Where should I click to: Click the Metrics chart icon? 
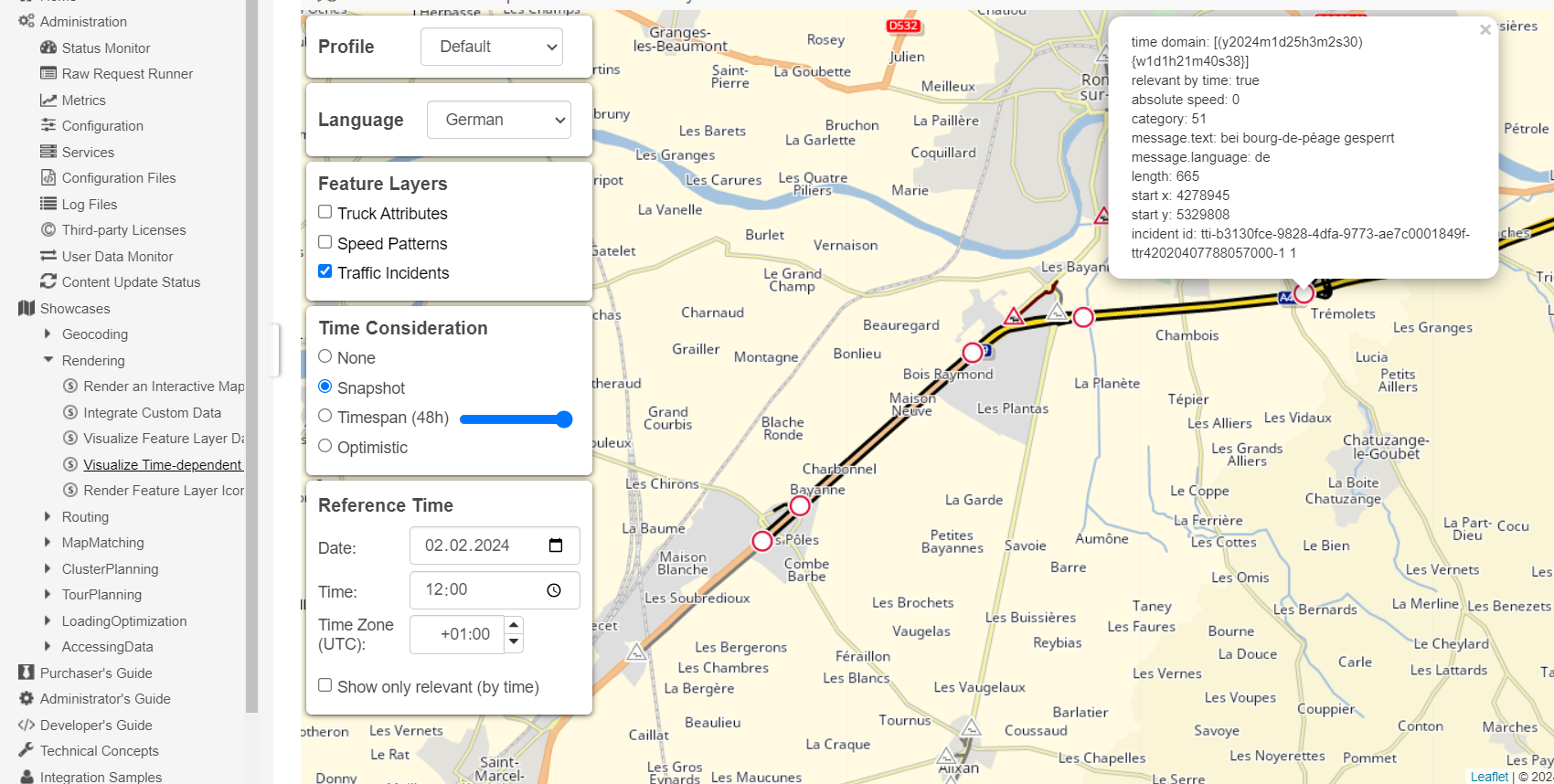coord(48,100)
